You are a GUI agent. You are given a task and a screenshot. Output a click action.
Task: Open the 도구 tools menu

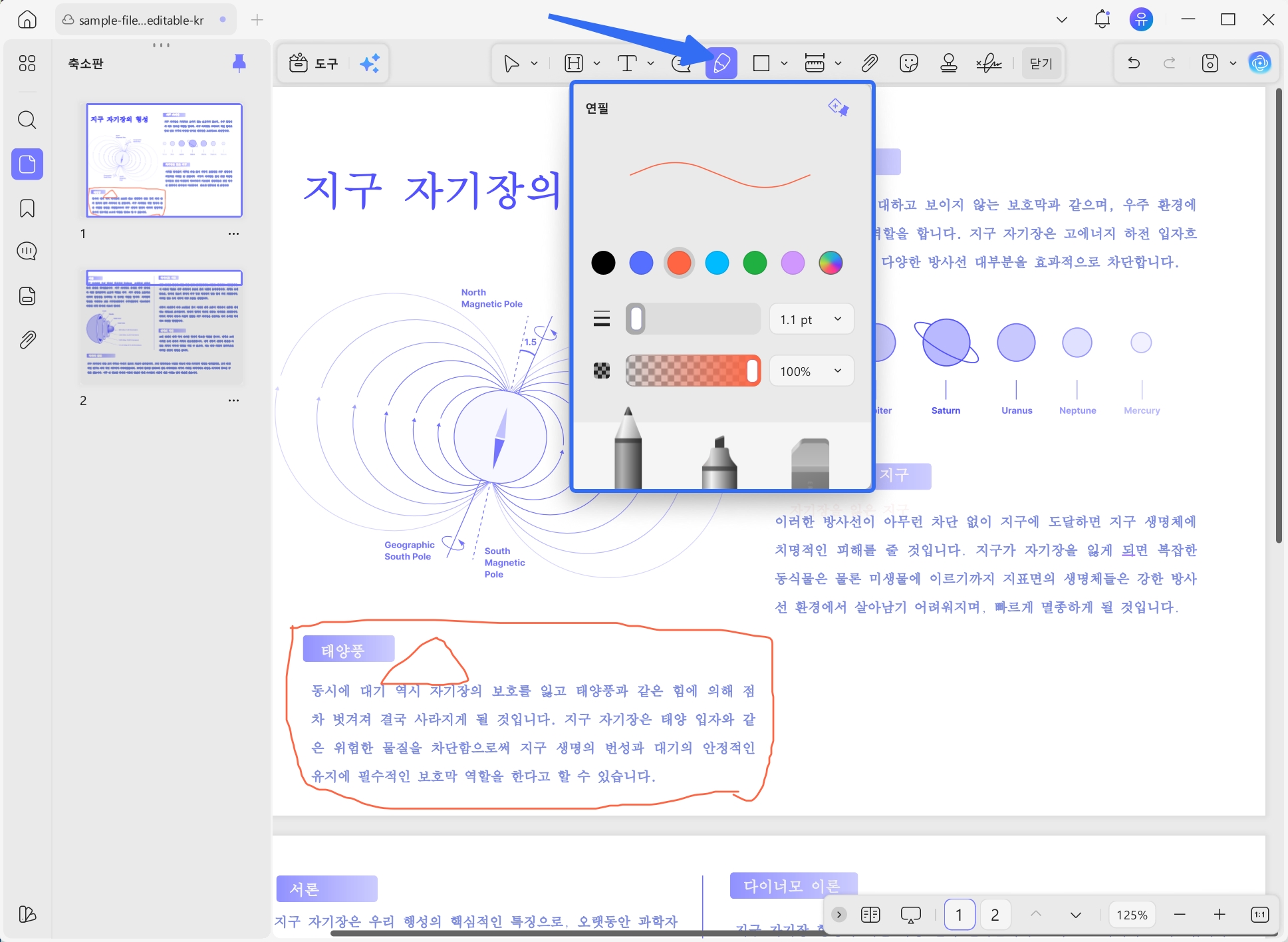314,63
